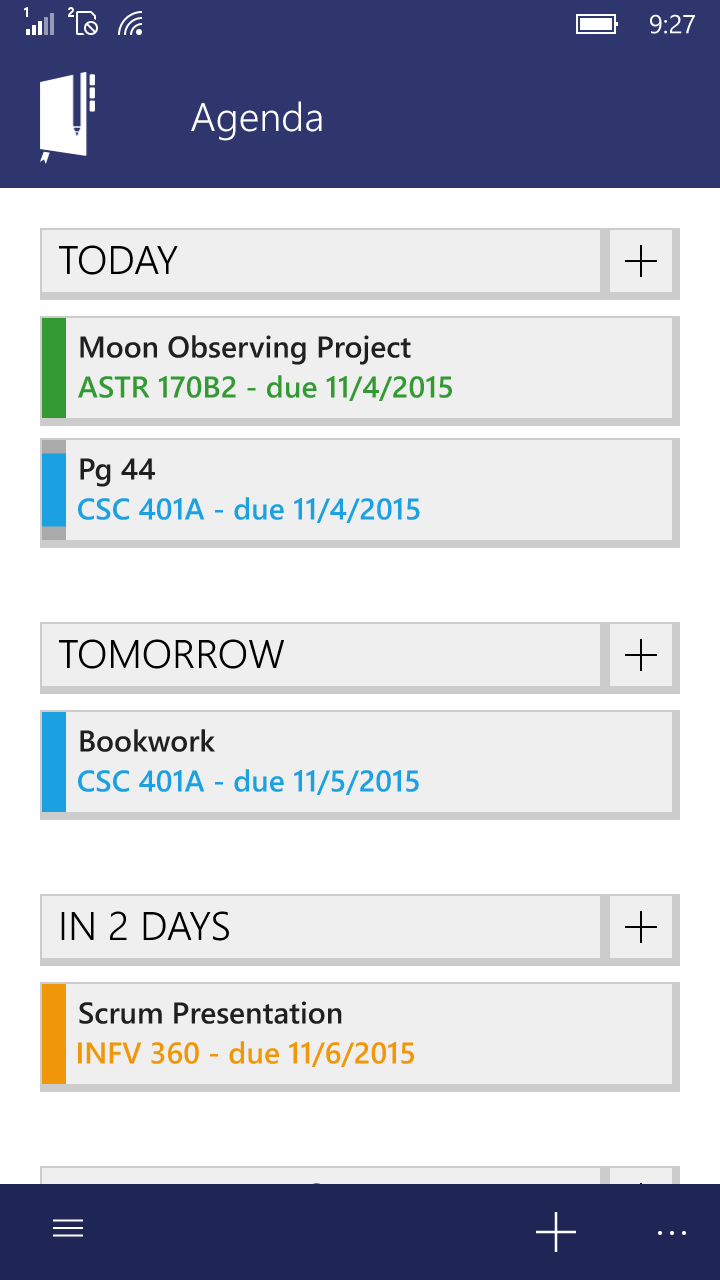Tap the plus icon in bottom bar
The width and height of the screenshot is (720, 1280).
(555, 1231)
